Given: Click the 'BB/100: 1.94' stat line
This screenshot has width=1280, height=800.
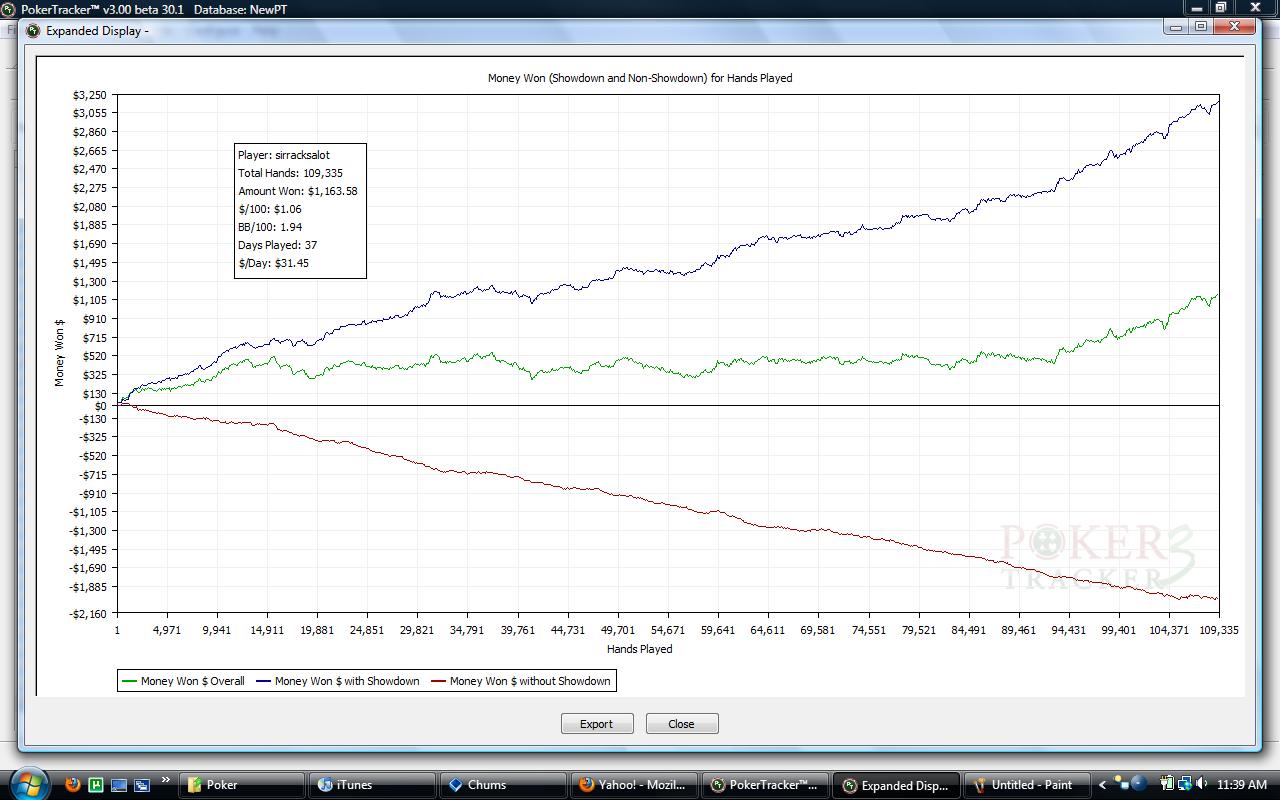Looking at the screenshot, I should pyautogui.click(x=270, y=227).
